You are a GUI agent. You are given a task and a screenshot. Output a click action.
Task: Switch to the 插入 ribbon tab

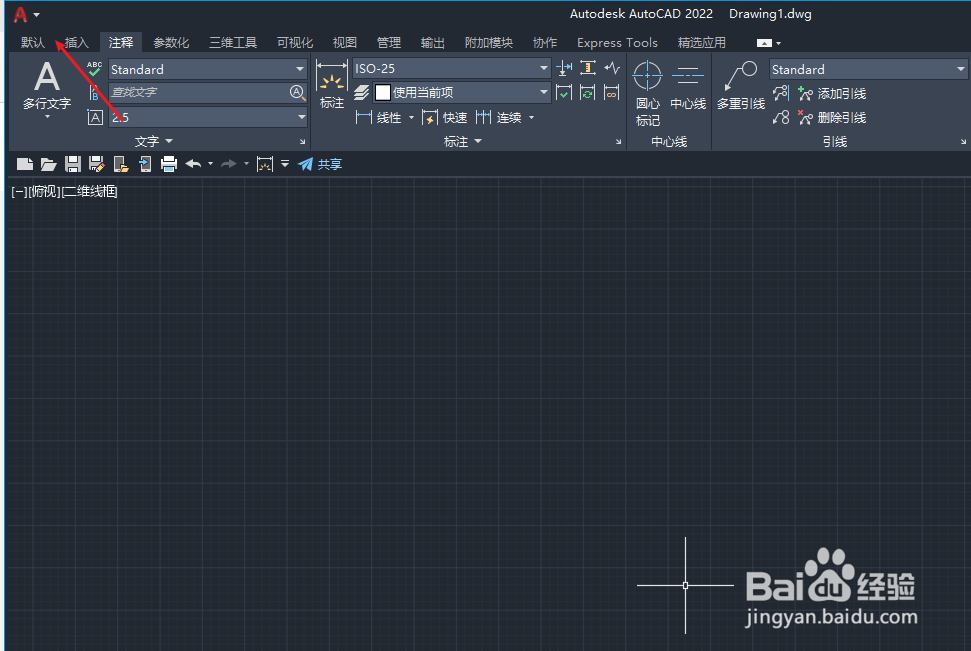(x=77, y=42)
